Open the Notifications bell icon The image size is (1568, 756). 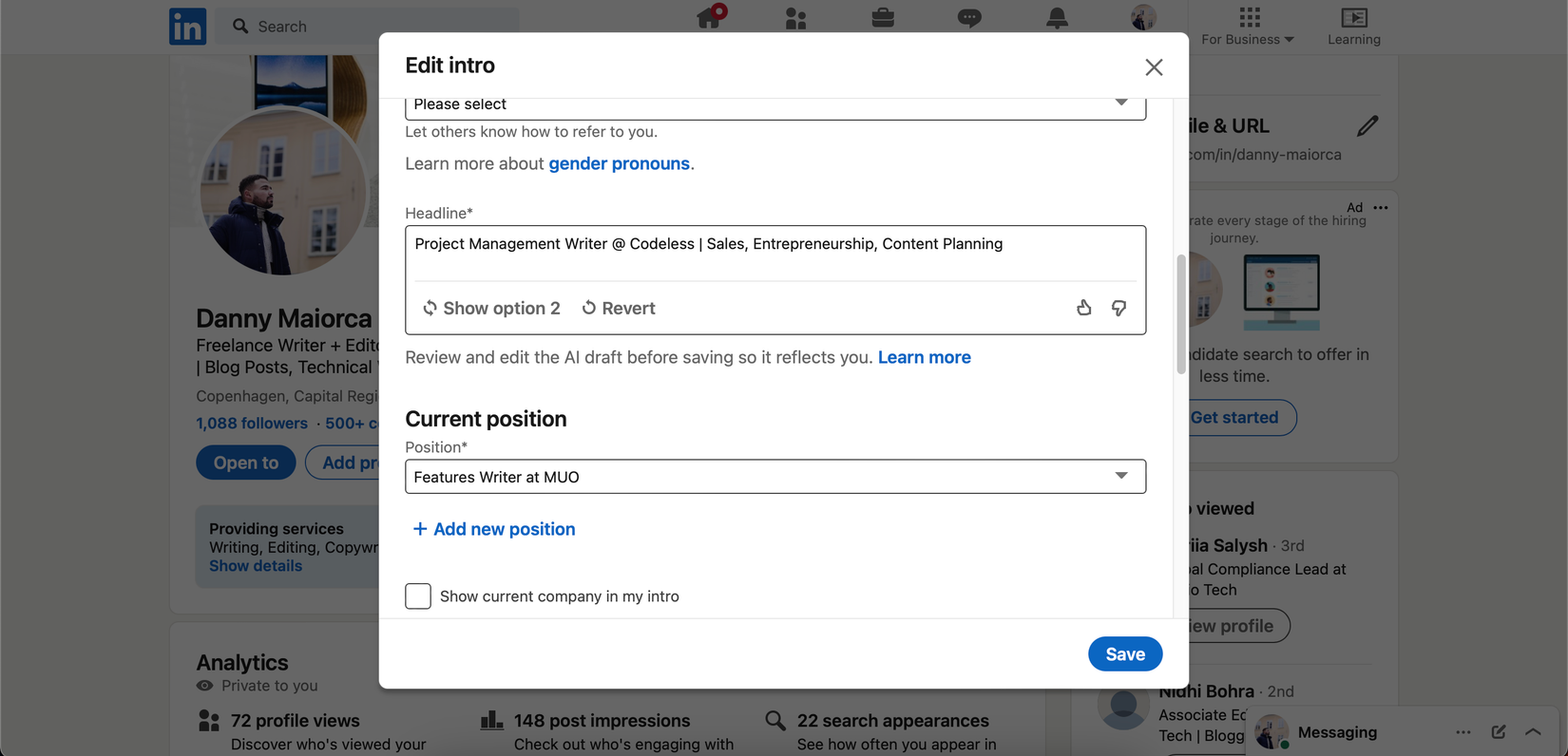[1057, 17]
